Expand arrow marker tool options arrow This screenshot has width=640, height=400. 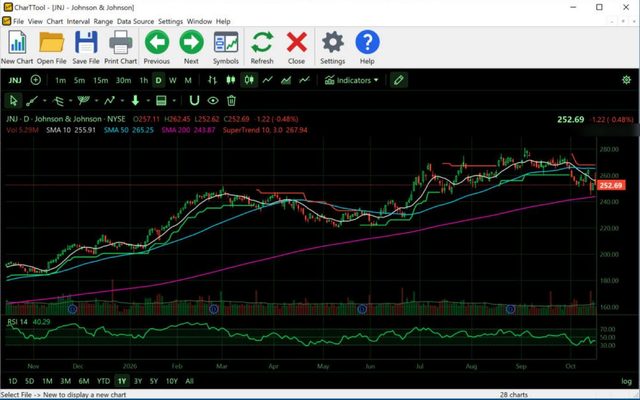tap(148, 101)
